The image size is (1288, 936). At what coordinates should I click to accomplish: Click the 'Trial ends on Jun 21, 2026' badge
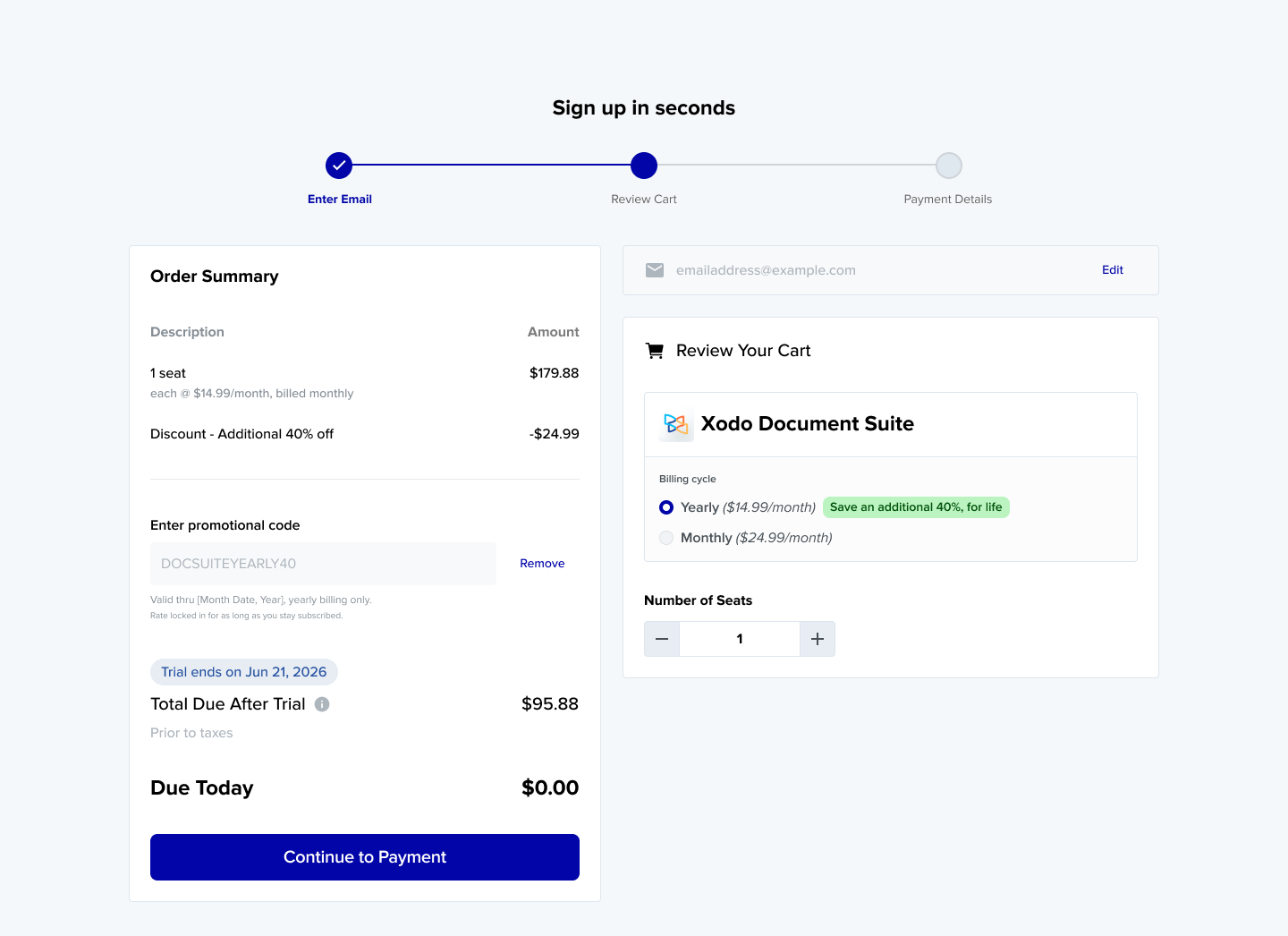coord(244,672)
